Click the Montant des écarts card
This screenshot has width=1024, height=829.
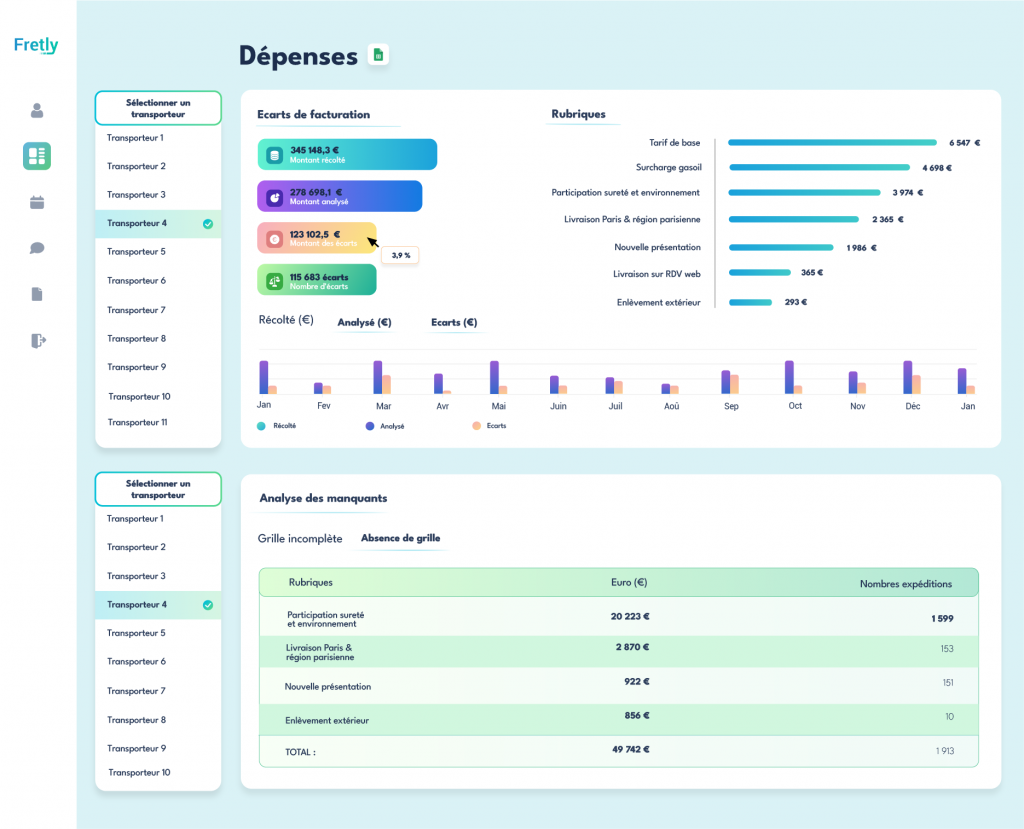click(x=316, y=238)
